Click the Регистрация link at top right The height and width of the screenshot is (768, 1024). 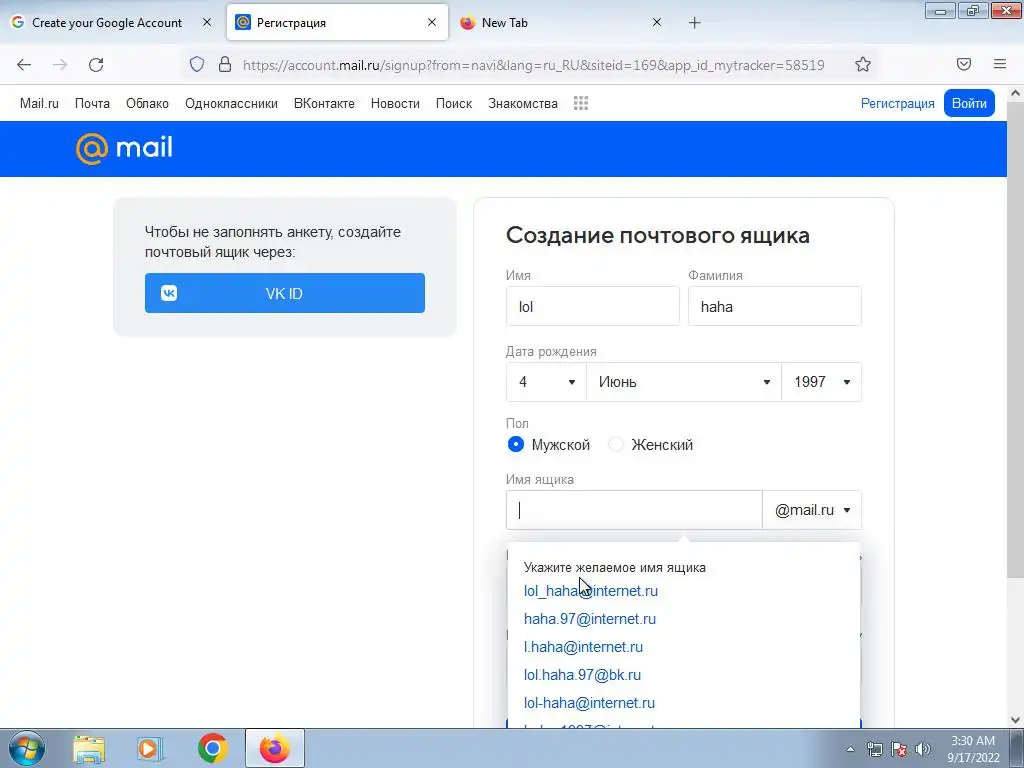tap(897, 103)
